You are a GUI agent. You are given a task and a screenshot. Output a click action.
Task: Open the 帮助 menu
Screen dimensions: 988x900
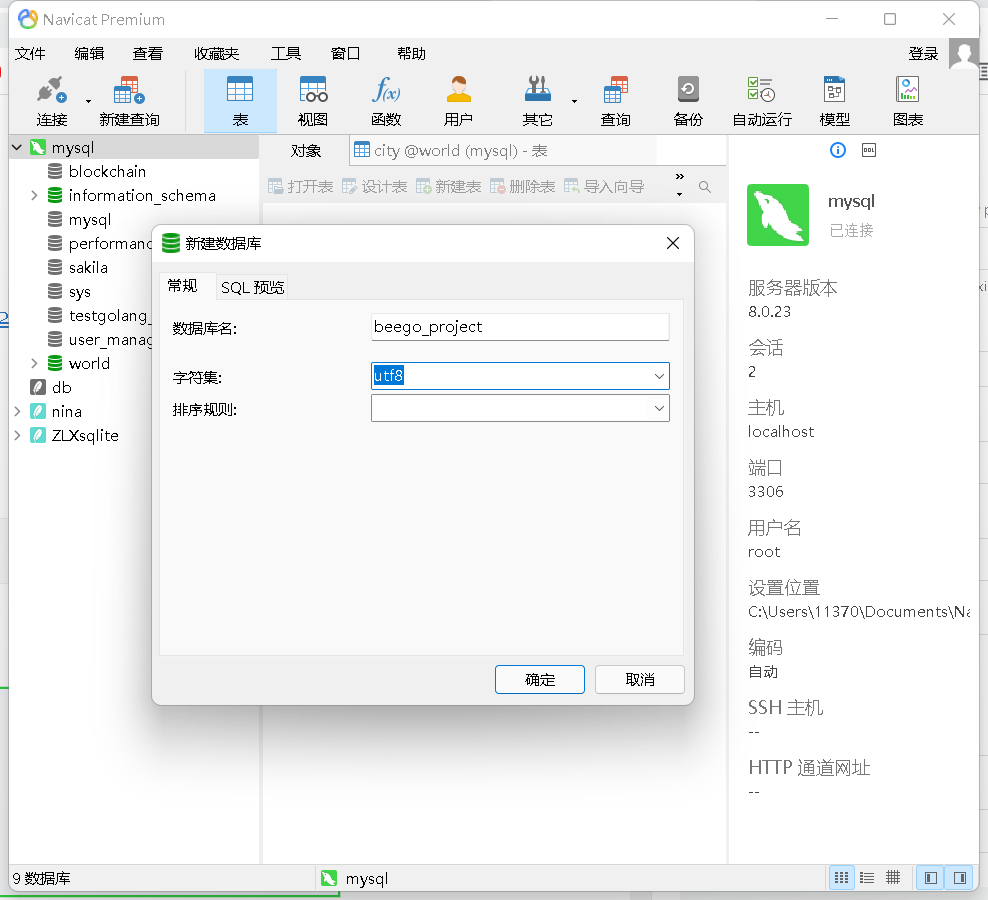click(411, 54)
